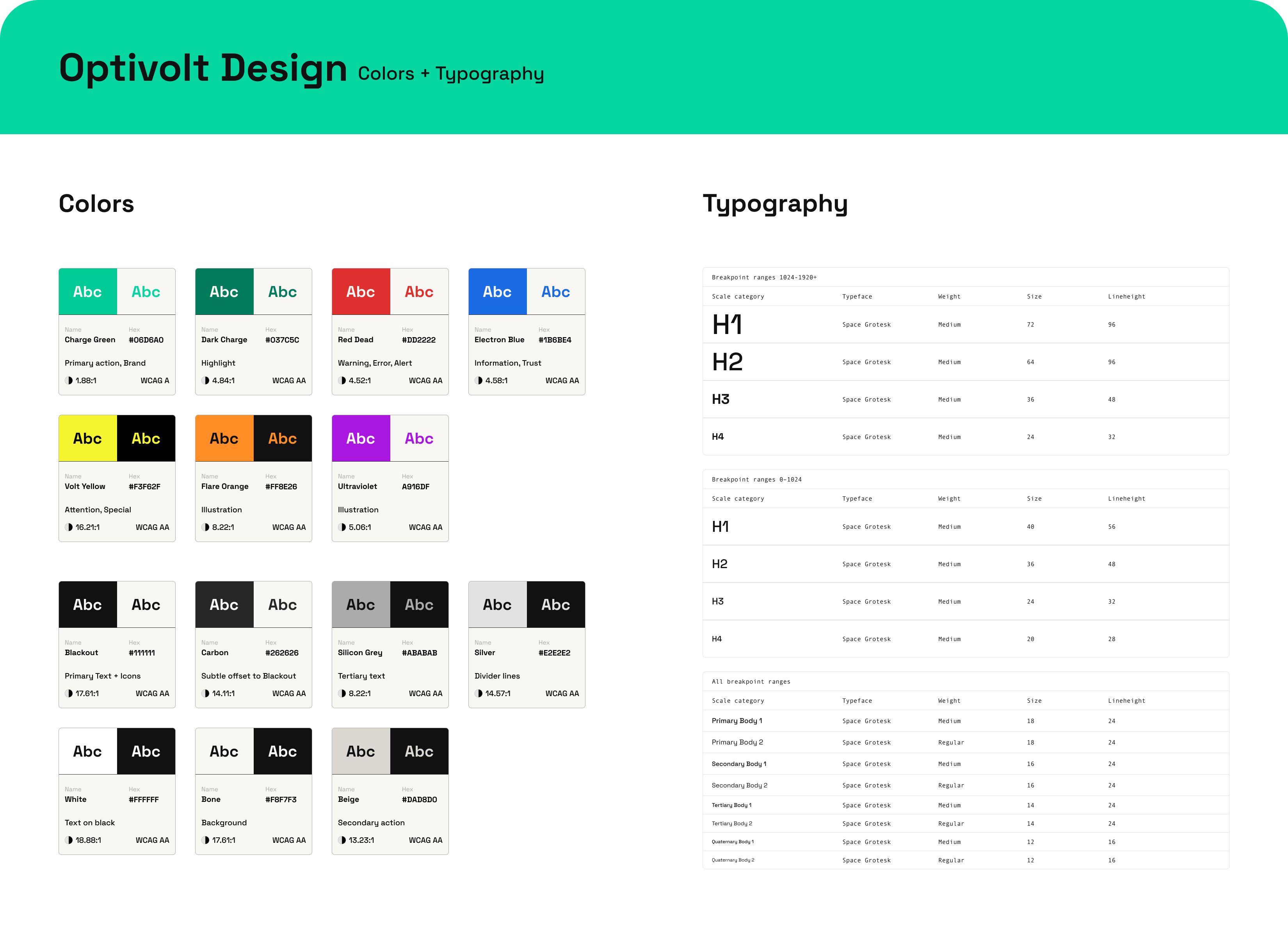Click Red Dead contrast icon at 4.52:1
Image resolution: width=1288 pixels, height=947 pixels.
click(342, 381)
